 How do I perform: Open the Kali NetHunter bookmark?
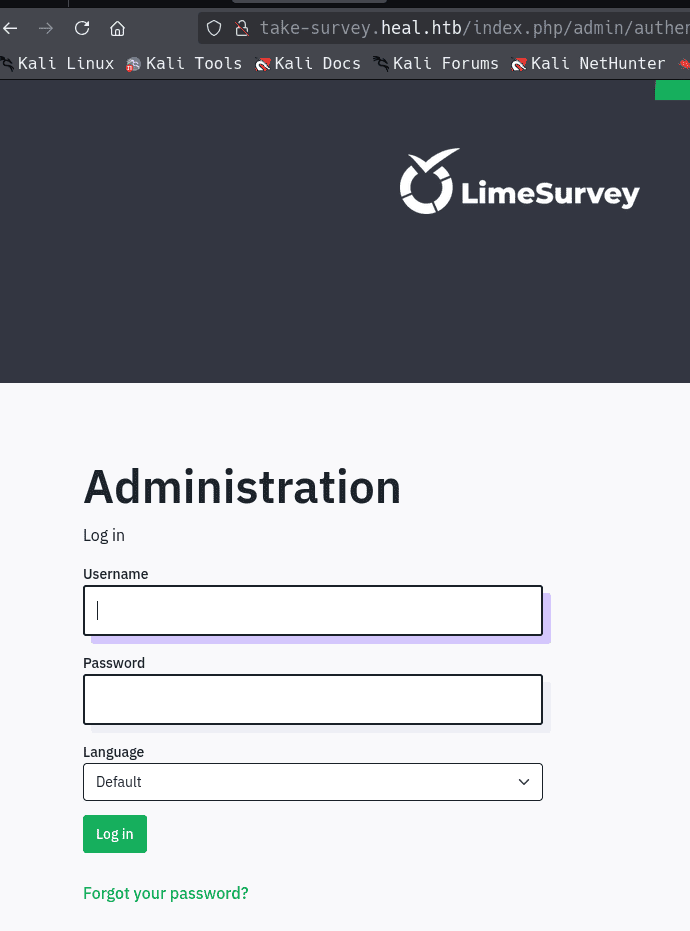[588, 64]
